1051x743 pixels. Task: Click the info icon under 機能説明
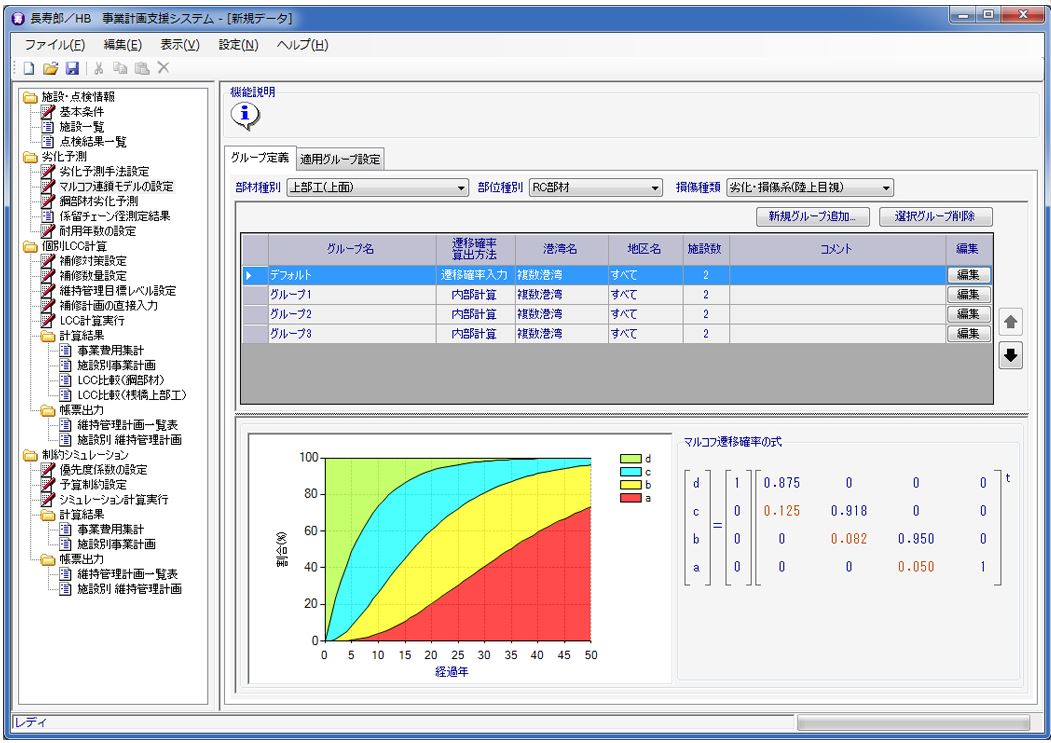click(x=245, y=117)
